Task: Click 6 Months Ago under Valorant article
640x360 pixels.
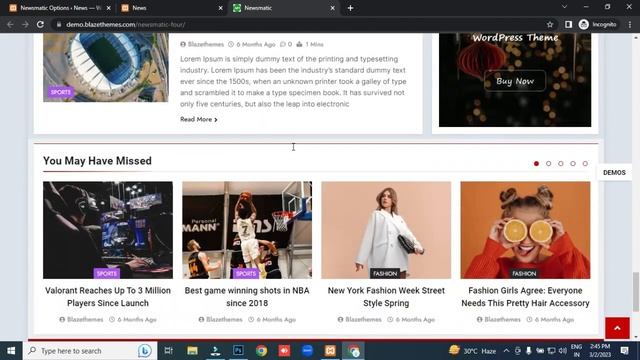Action: tap(133, 320)
